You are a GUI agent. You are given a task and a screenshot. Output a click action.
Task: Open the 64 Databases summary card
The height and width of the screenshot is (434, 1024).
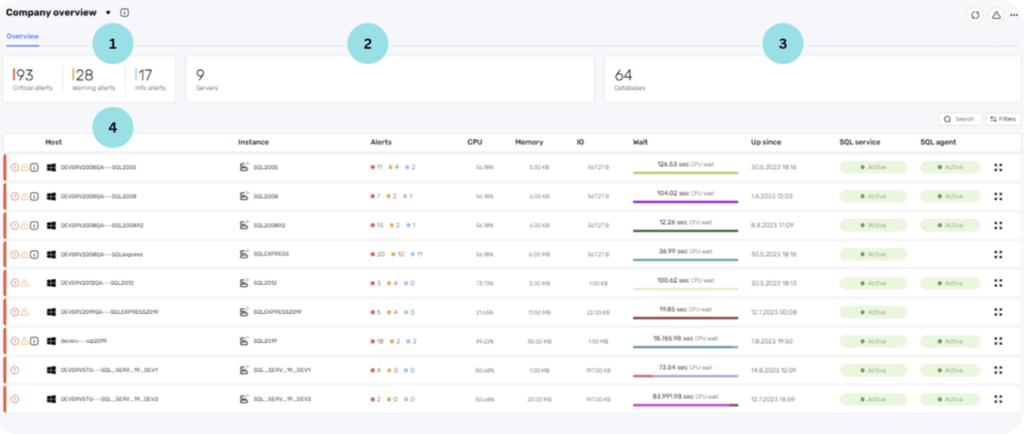pyautogui.click(x=812, y=79)
